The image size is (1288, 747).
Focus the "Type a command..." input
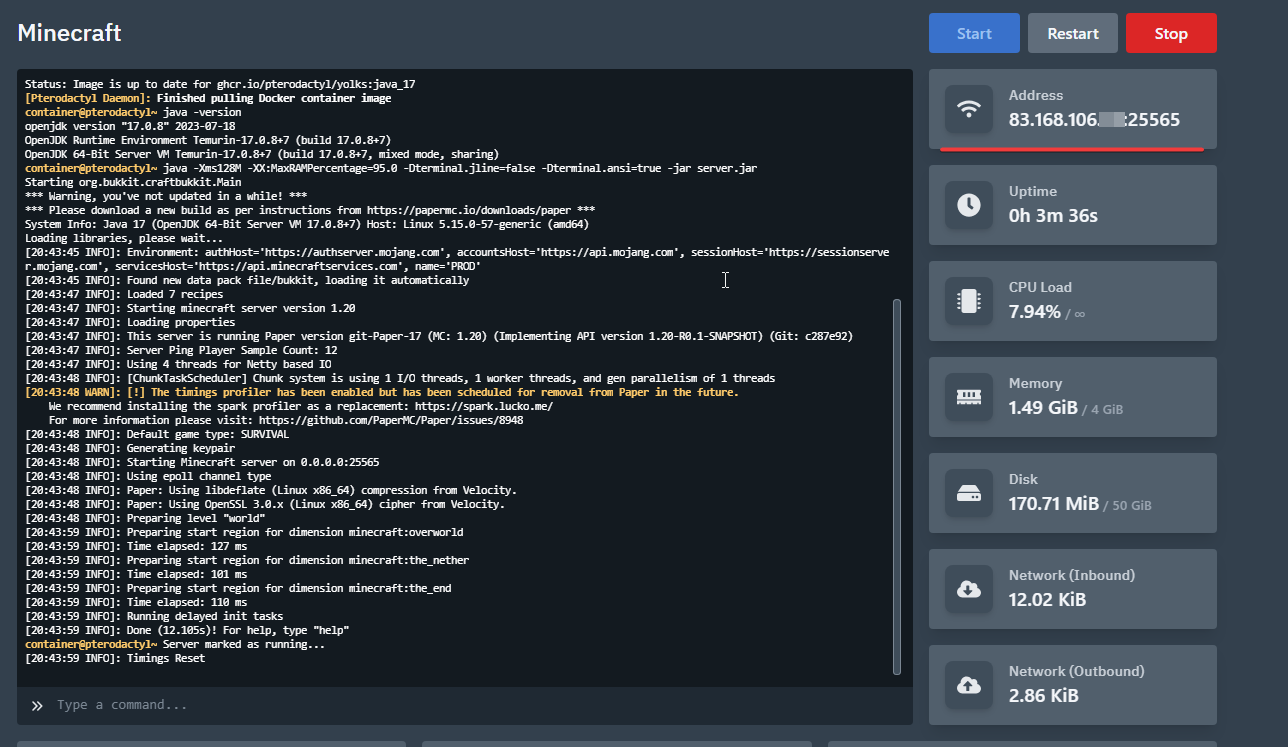tap(470, 705)
